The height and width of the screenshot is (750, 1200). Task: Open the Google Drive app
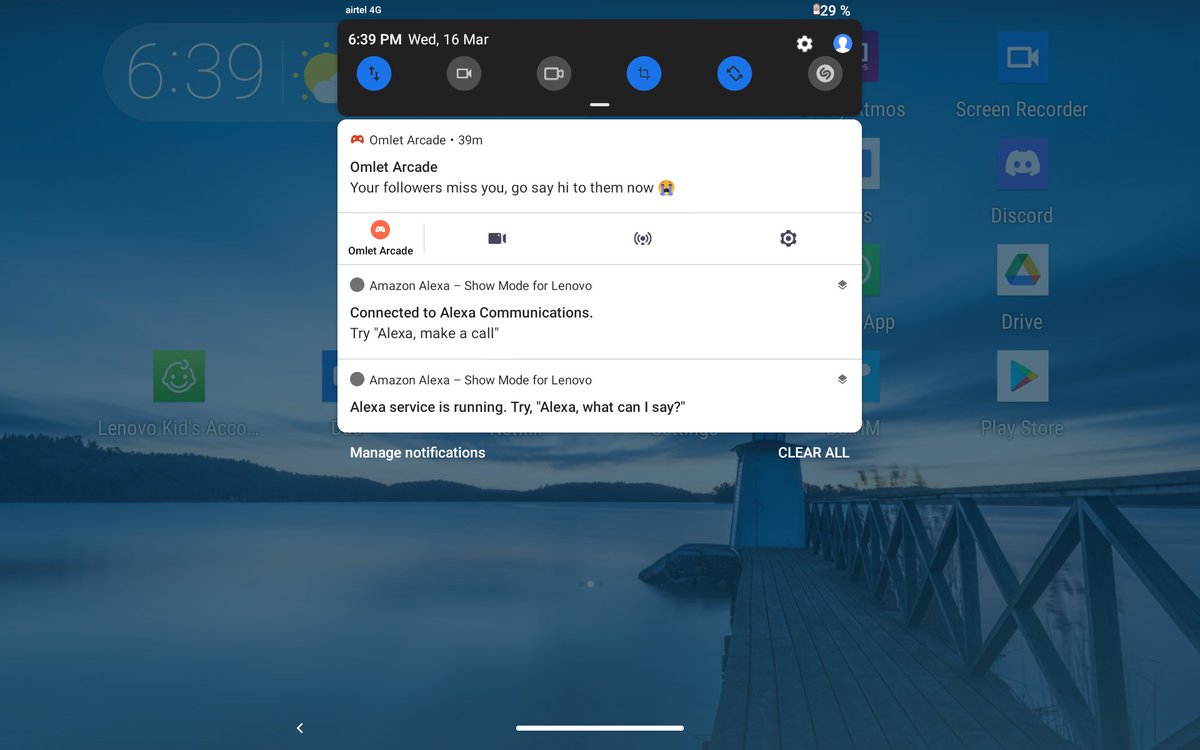coord(1022,289)
